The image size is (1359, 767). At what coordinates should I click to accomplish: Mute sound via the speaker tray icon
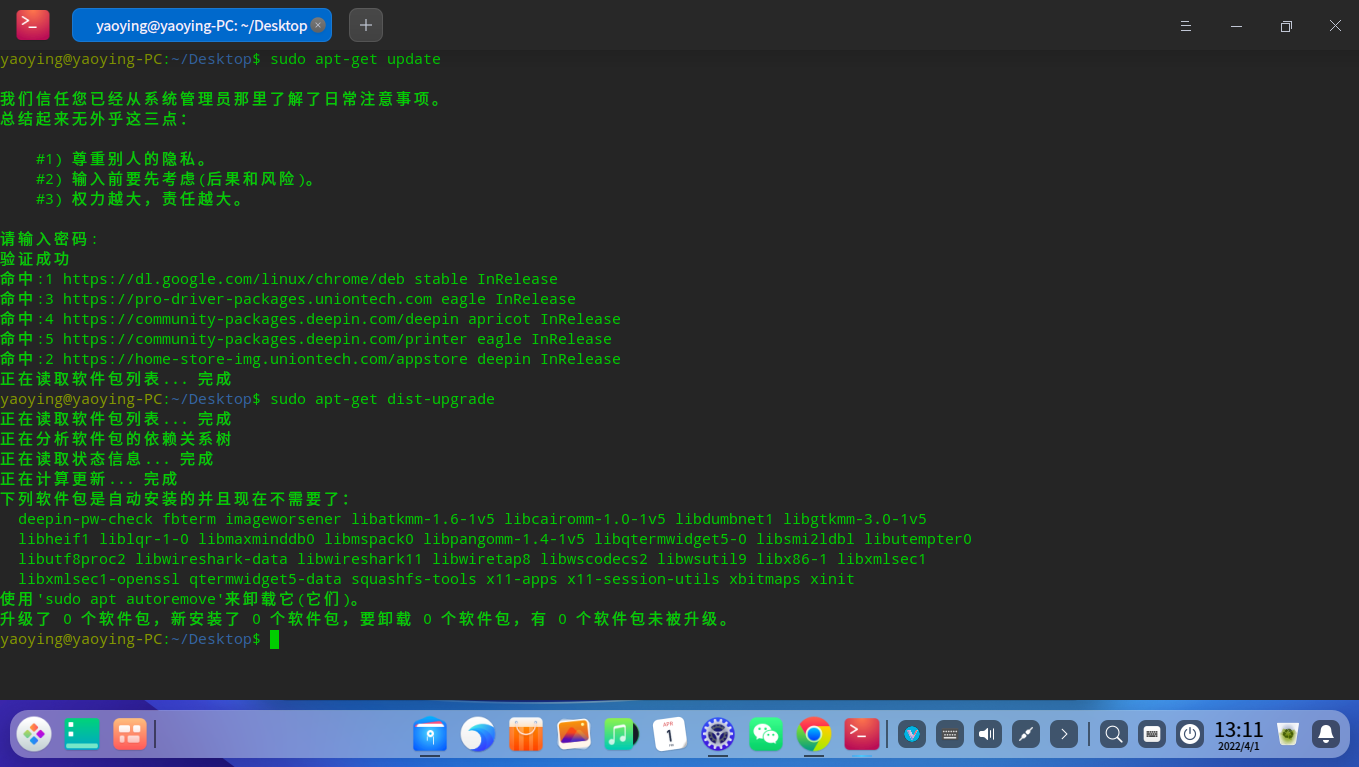pos(987,734)
